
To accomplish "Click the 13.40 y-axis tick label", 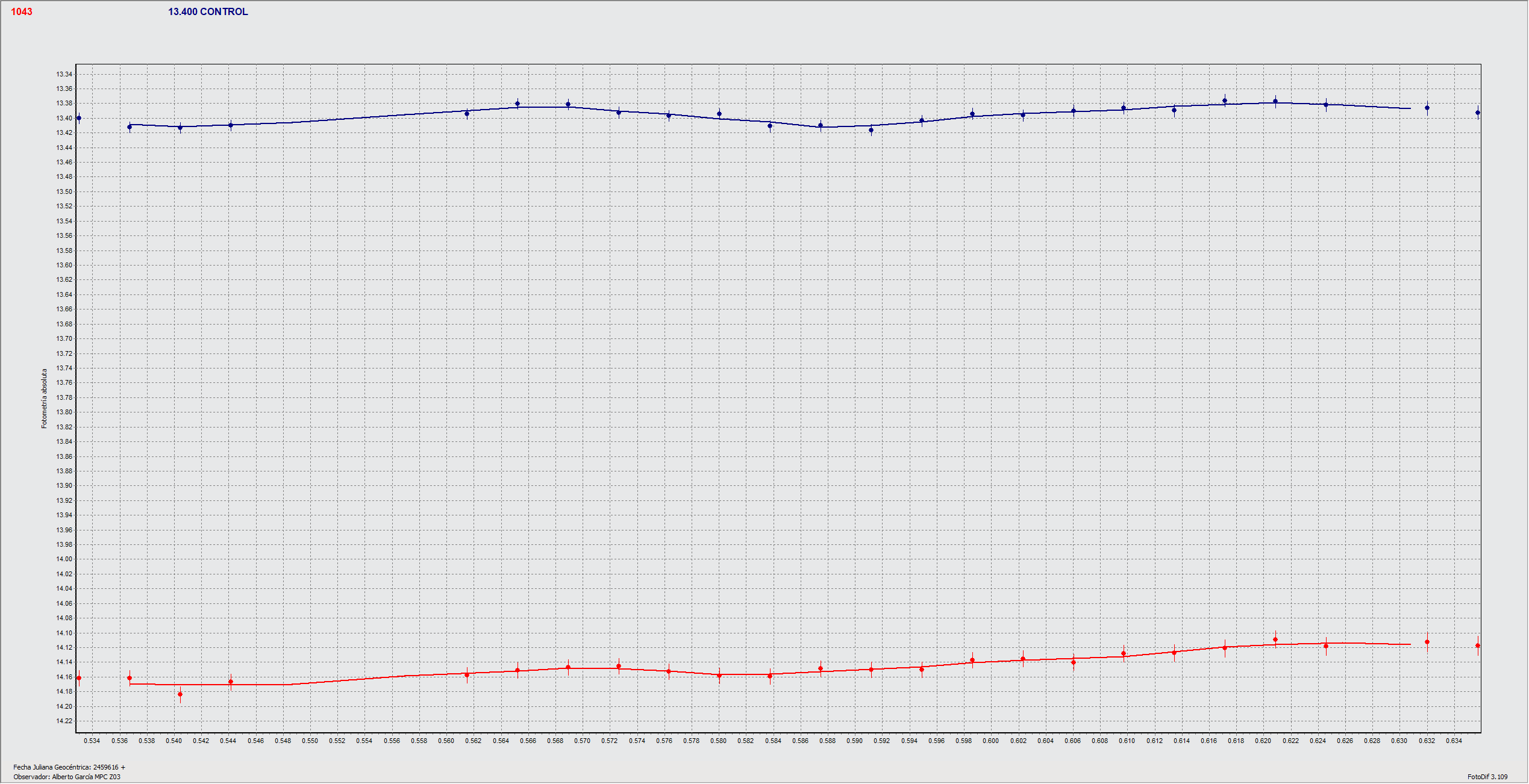I will coord(64,119).
